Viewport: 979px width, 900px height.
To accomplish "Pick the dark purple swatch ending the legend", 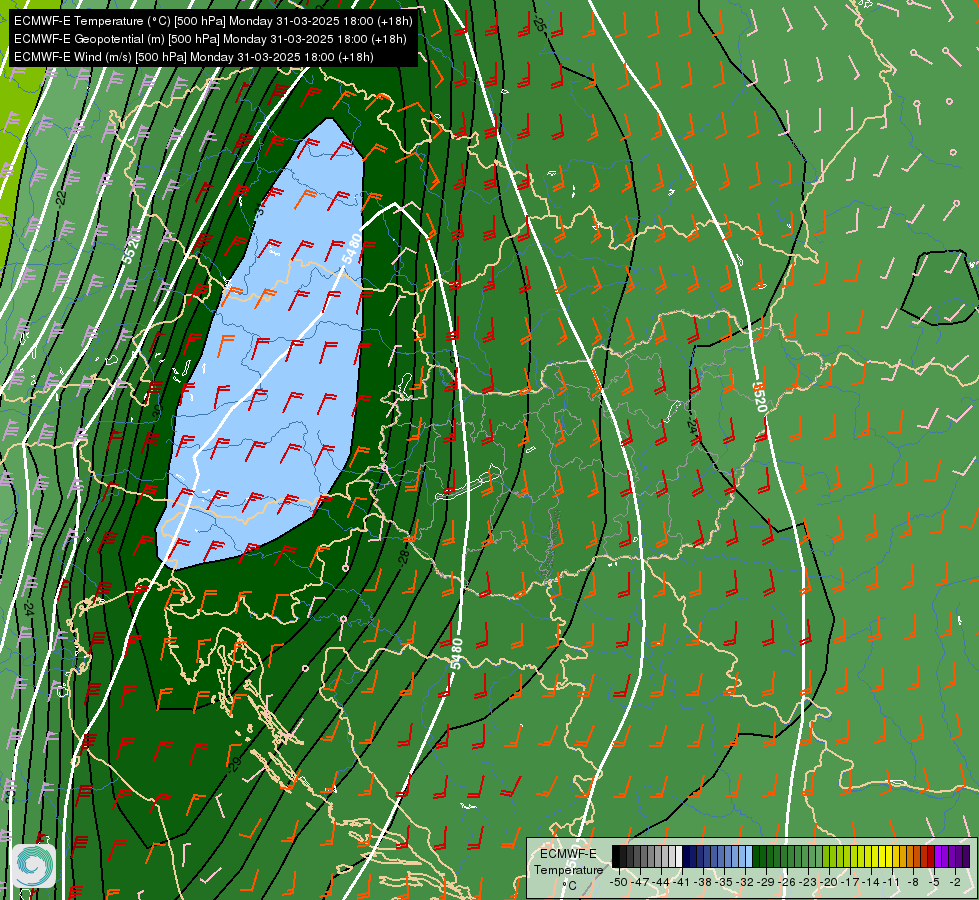I will tap(966, 856).
